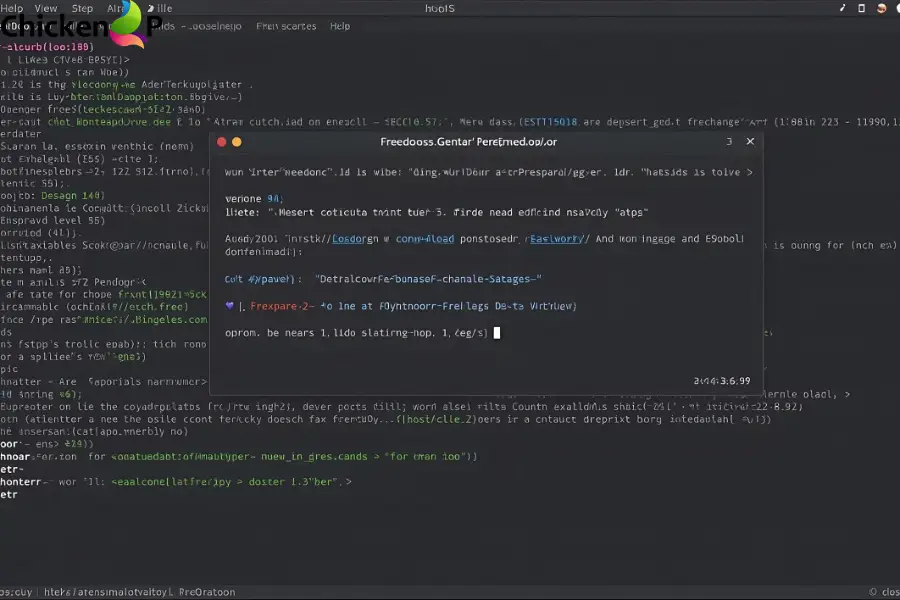Click the text cursor after (eg/s) in the dialog
Screen dimensions: 900x600
point(497,332)
